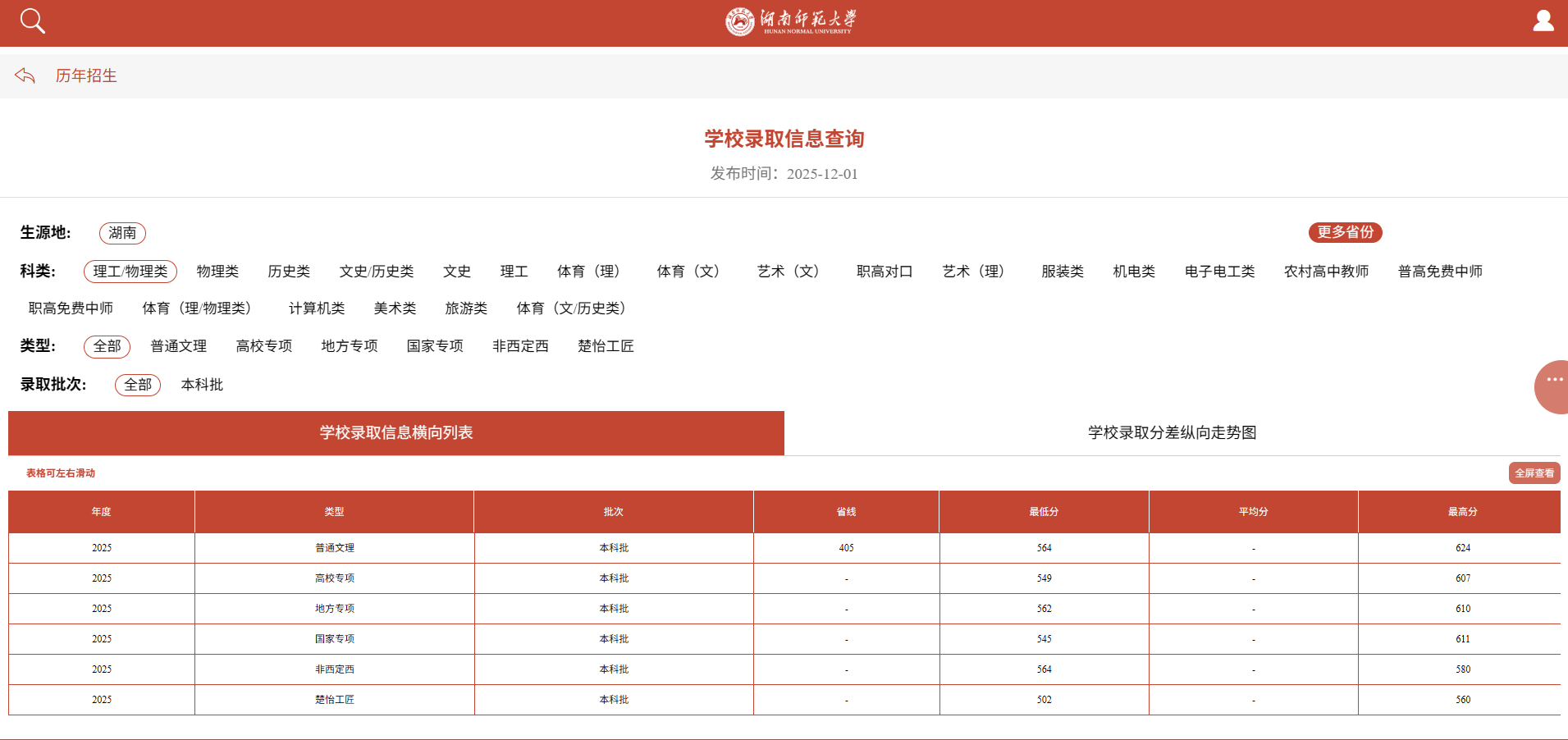Viewport: 1568px width, 740px height.
Task: Select the 理工/物理类 subject category
Action: (130, 272)
